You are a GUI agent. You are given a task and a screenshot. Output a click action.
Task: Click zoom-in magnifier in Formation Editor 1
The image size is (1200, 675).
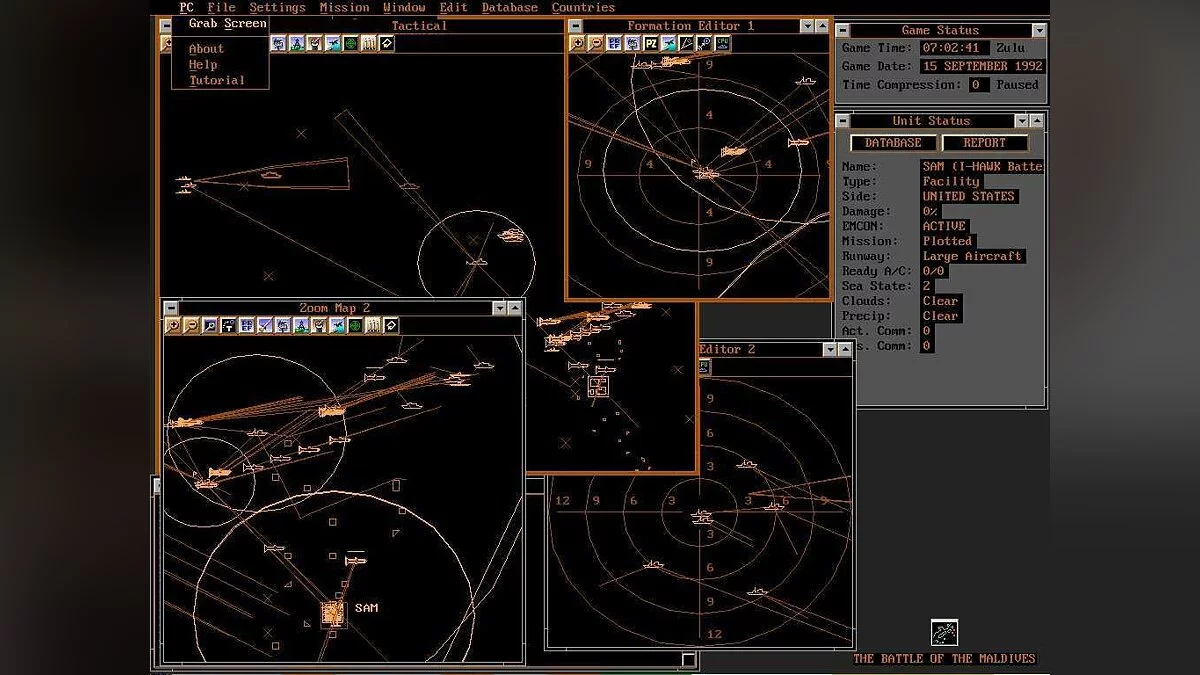click(x=577, y=44)
